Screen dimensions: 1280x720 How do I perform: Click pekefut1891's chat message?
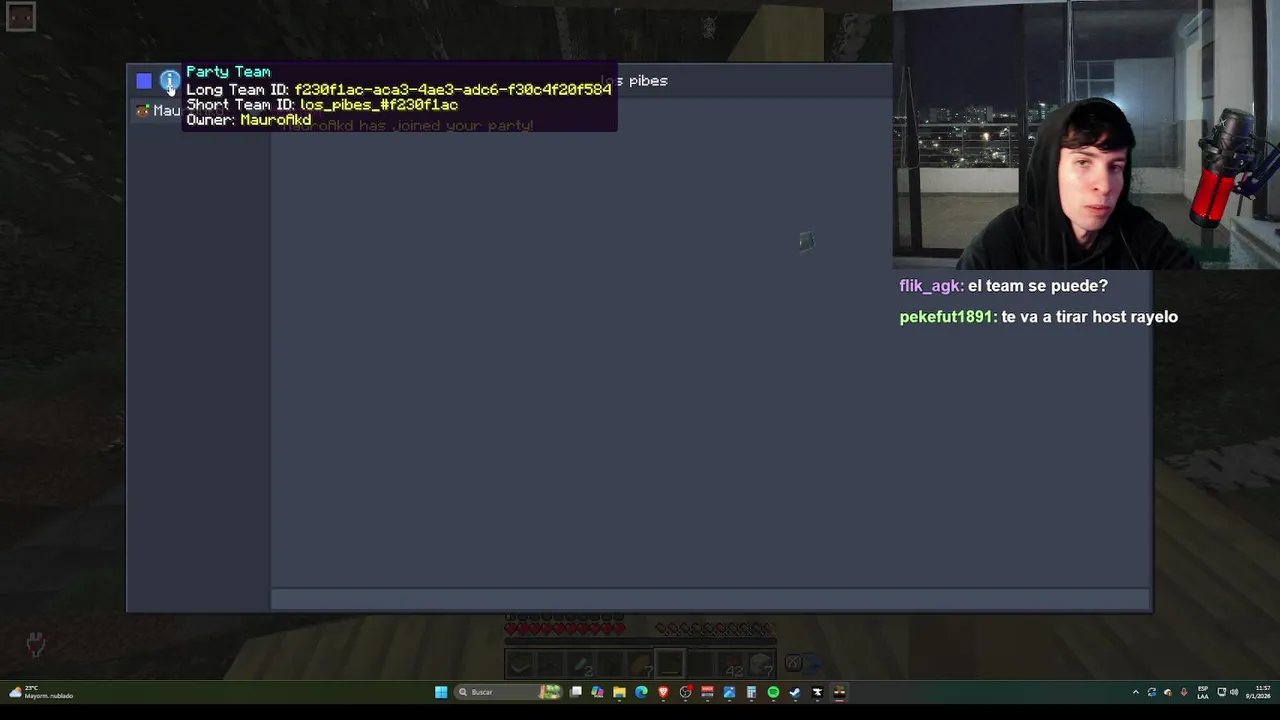click(x=1039, y=317)
